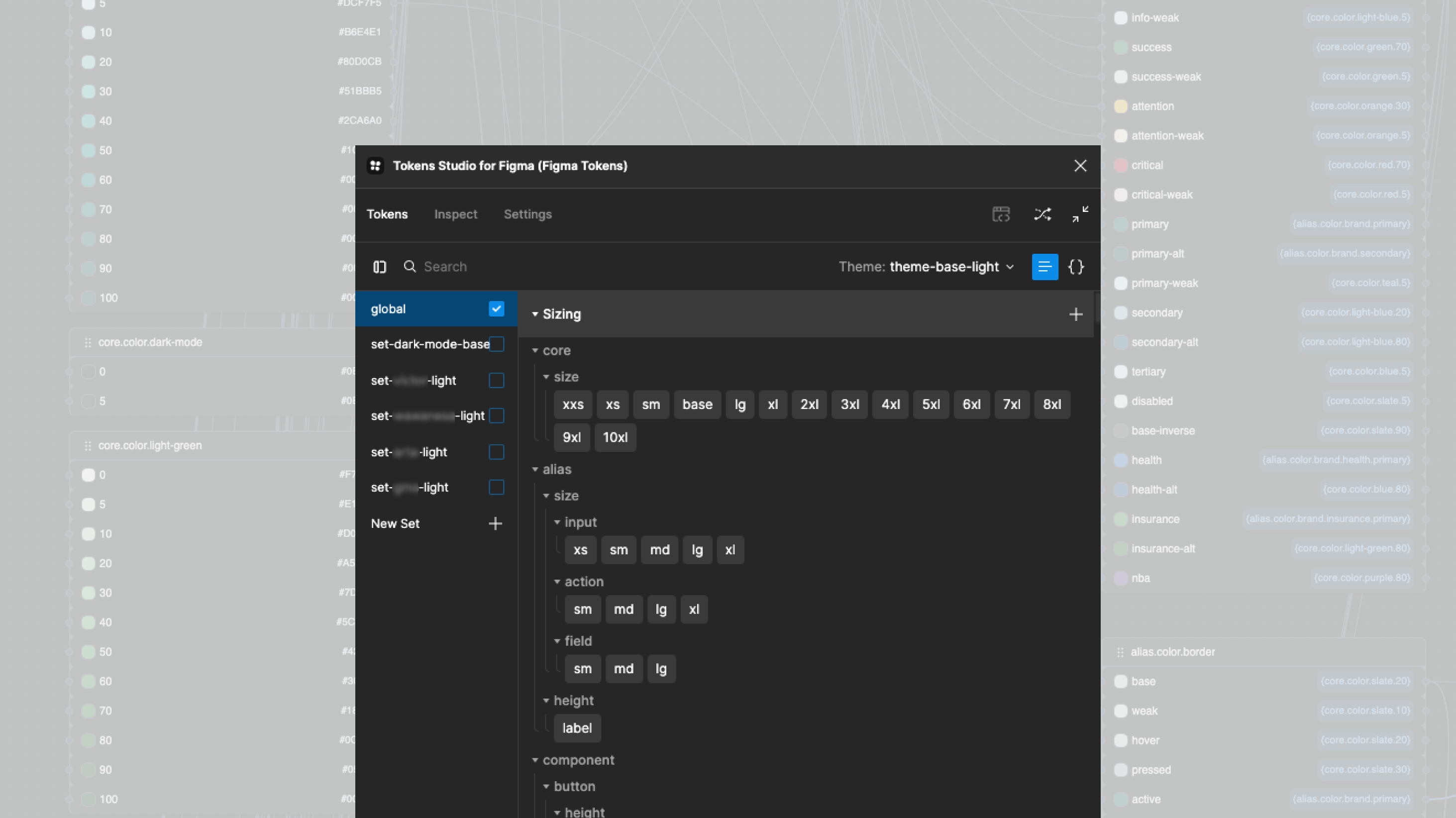Collapse the alias group triangle
Viewport: 1456px width, 818px height.
(x=535, y=469)
